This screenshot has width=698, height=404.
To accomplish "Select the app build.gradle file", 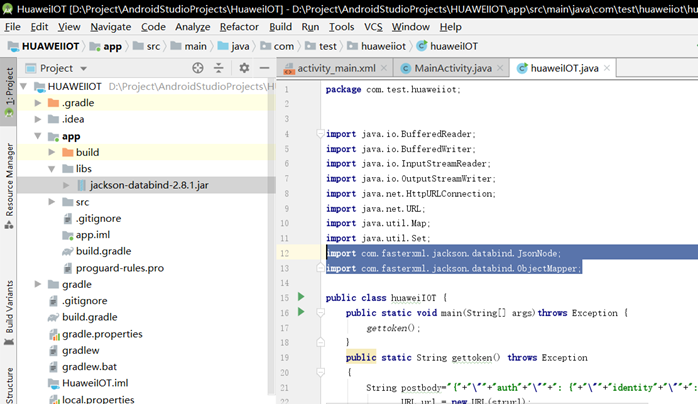I will [x=103, y=251].
